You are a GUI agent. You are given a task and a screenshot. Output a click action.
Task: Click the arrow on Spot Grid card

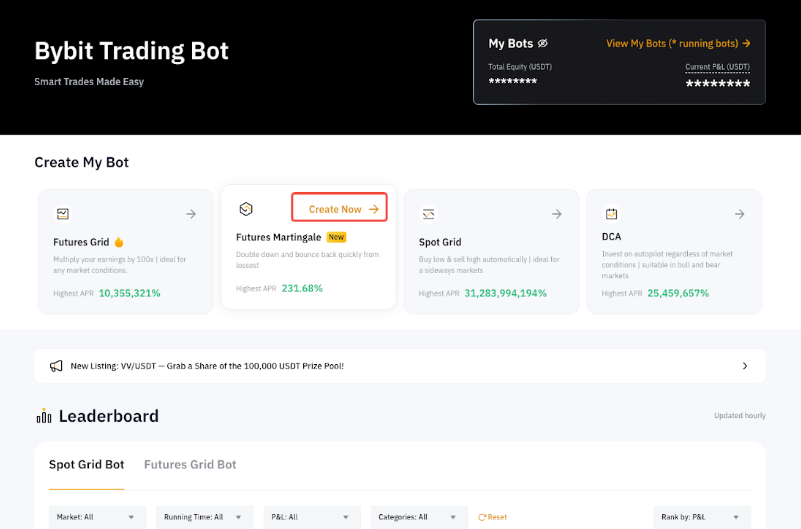pyautogui.click(x=557, y=214)
